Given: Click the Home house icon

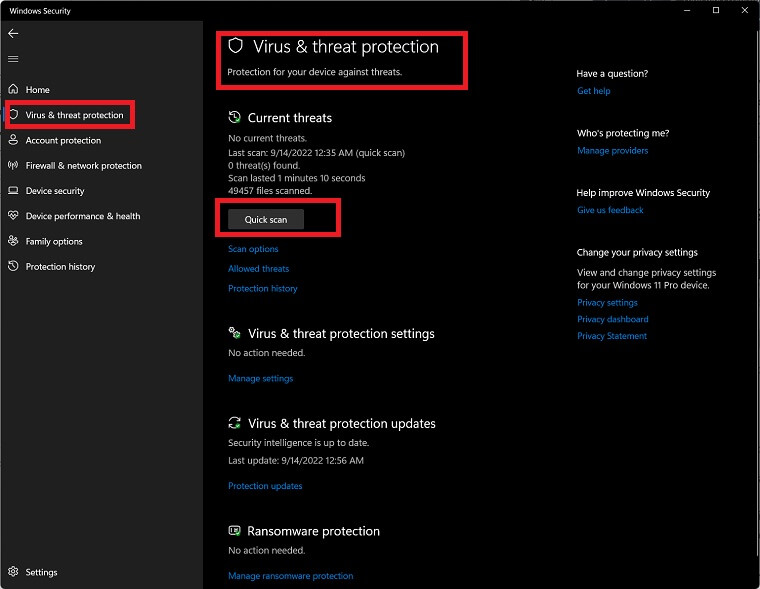Looking at the screenshot, I should pyautogui.click(x=13, y=89).
